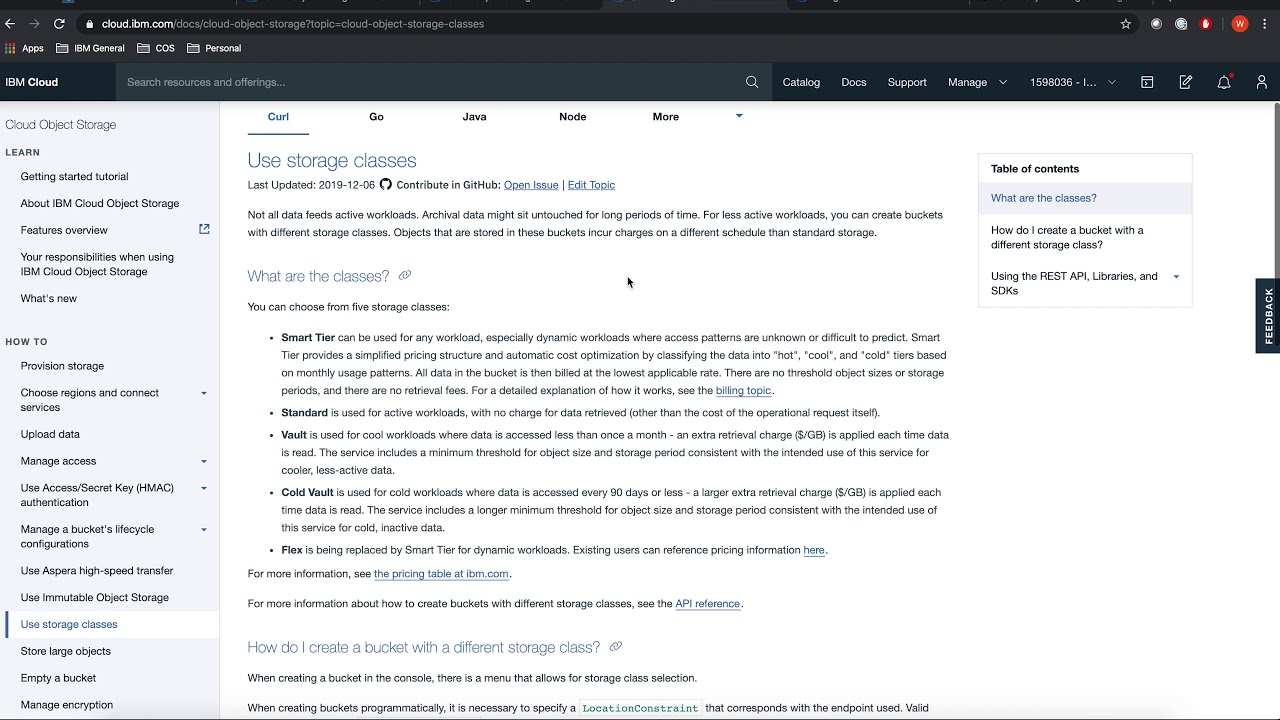Open What's new sidebar item
The image size is (1280, 720).
pos(48,299)
